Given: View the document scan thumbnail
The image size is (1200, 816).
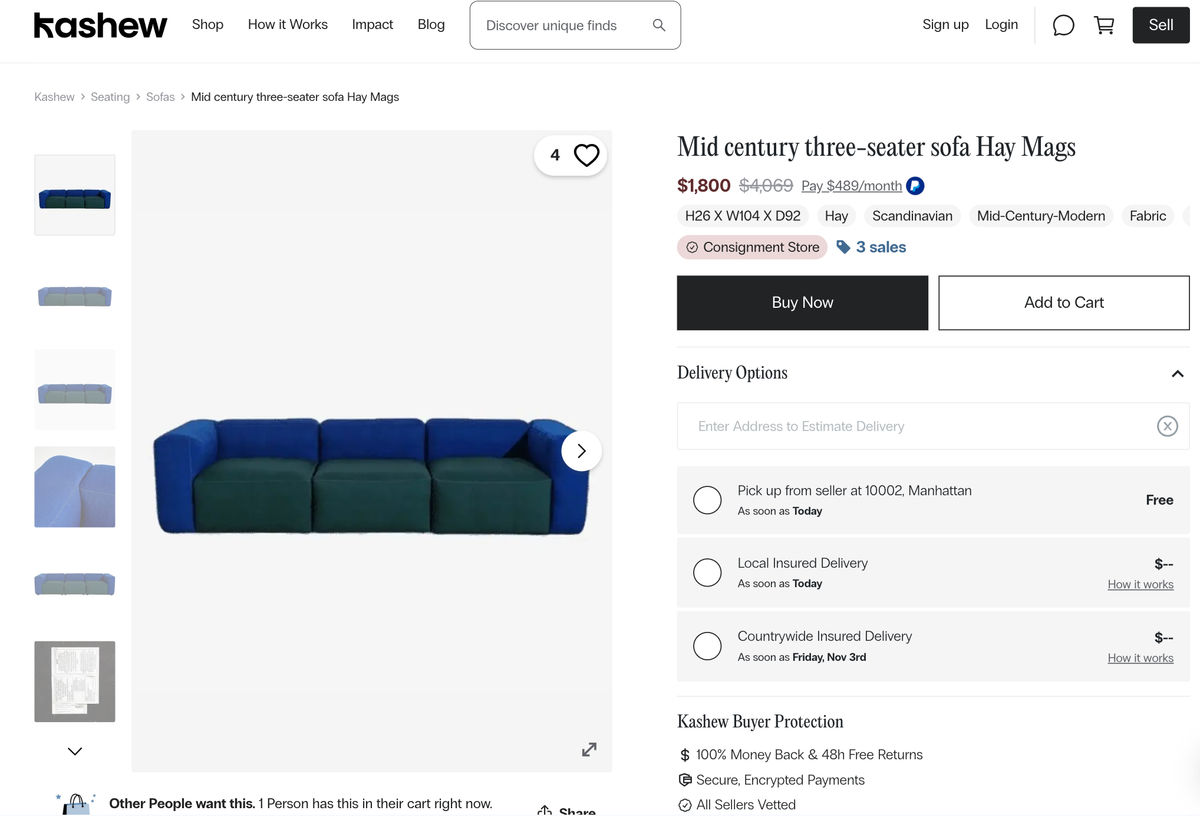Looking at the screenshot, I should pos(75,681).
